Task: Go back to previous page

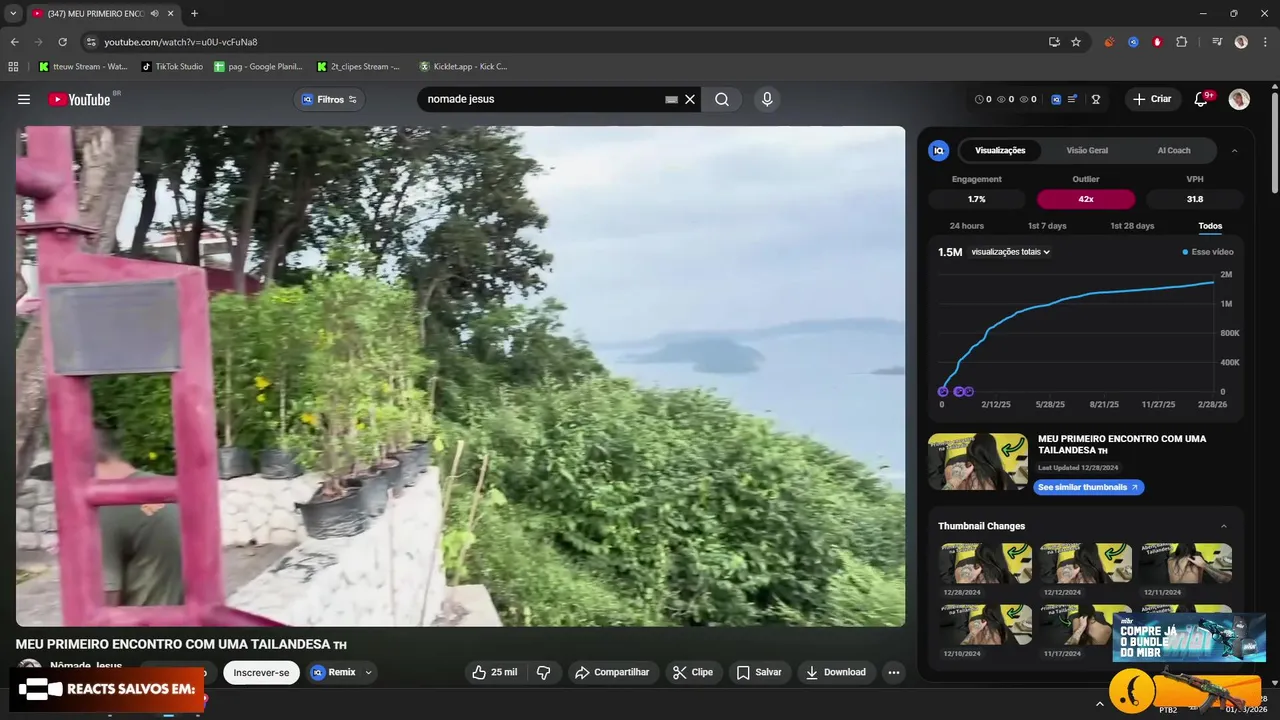Action: [x=14, y=42]
